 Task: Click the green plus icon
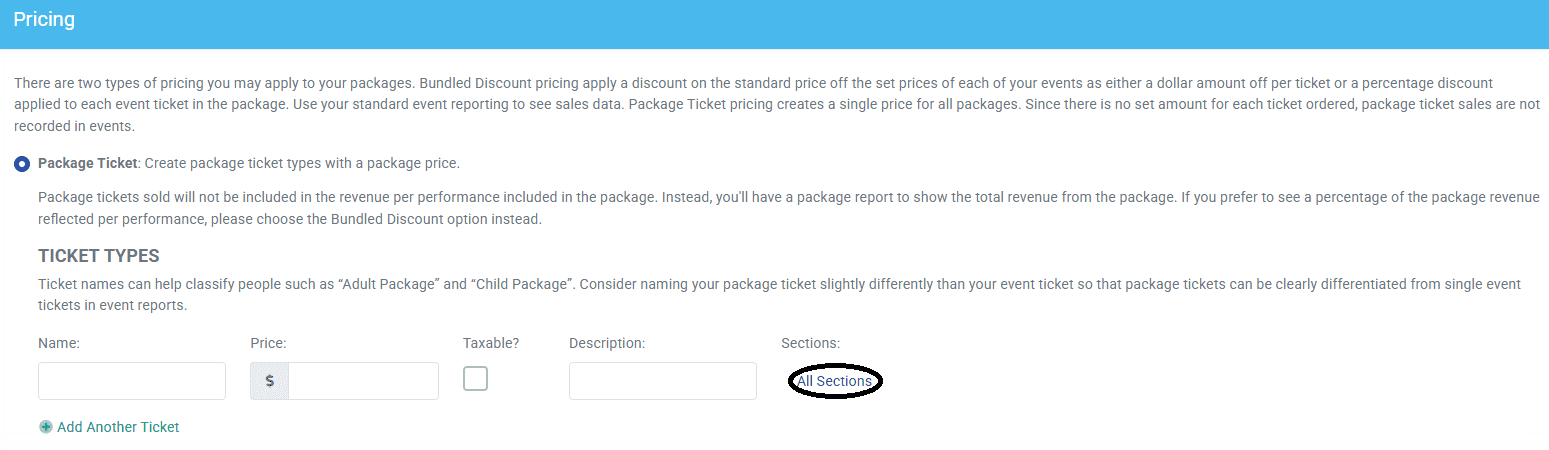pos(45,427)
